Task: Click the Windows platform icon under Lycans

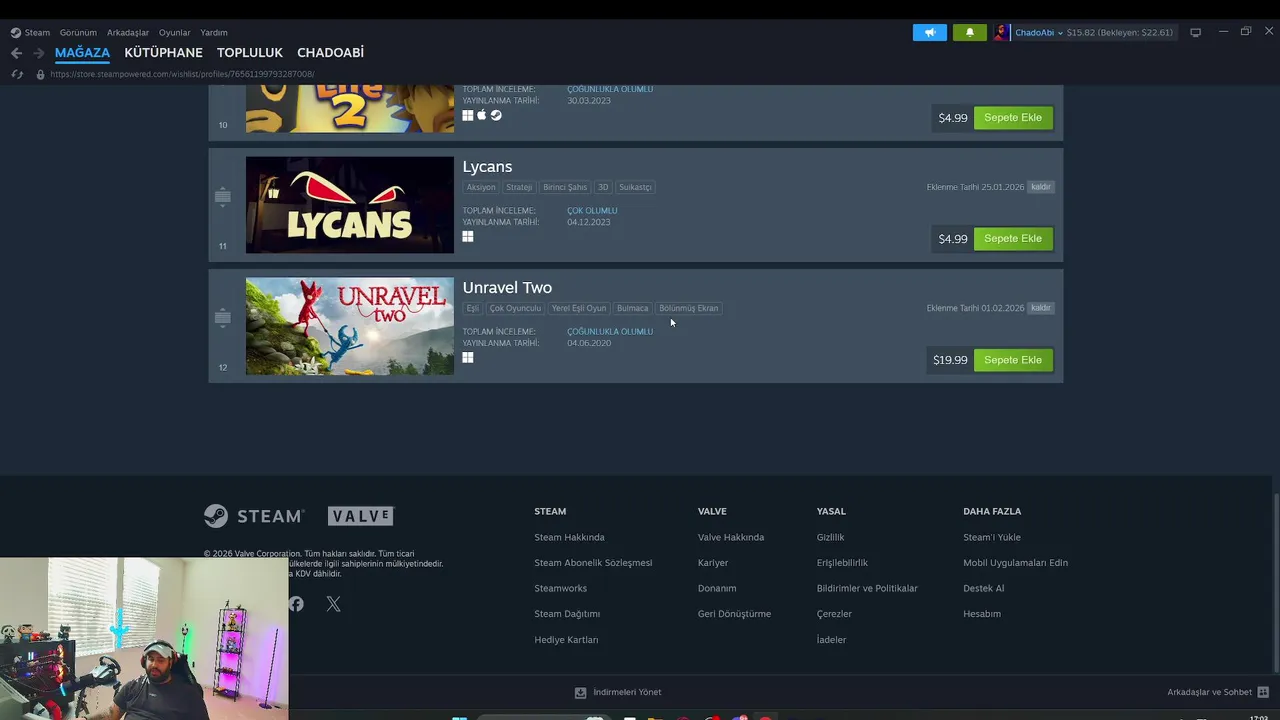Action: (467, 237)
